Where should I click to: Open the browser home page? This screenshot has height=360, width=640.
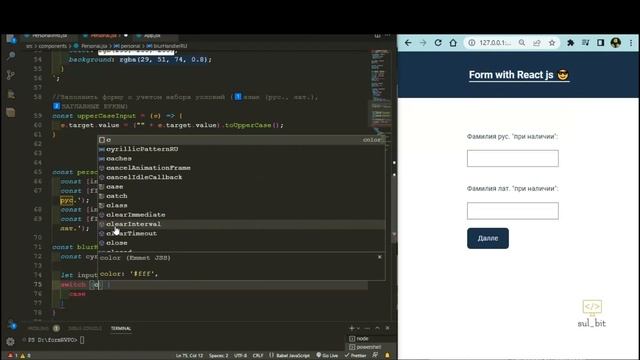tap(453, 42)
